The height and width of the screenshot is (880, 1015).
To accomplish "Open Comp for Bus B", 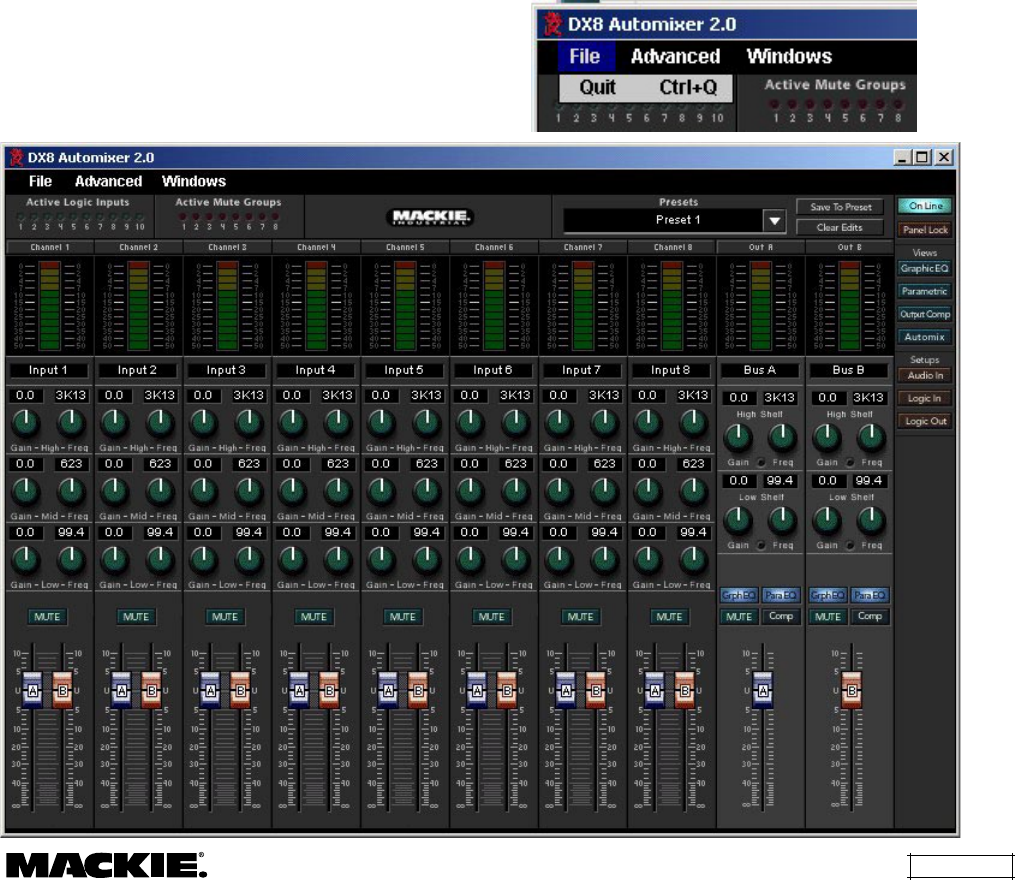I will [869, 616].
